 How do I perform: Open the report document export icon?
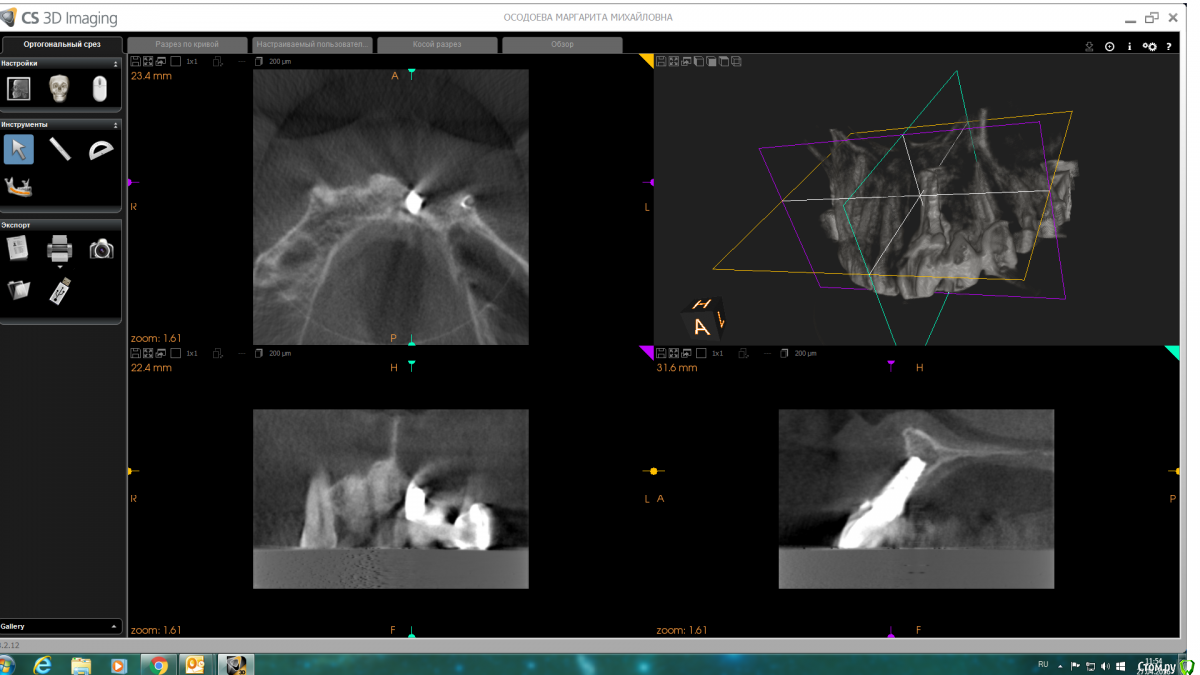[18, 248]
